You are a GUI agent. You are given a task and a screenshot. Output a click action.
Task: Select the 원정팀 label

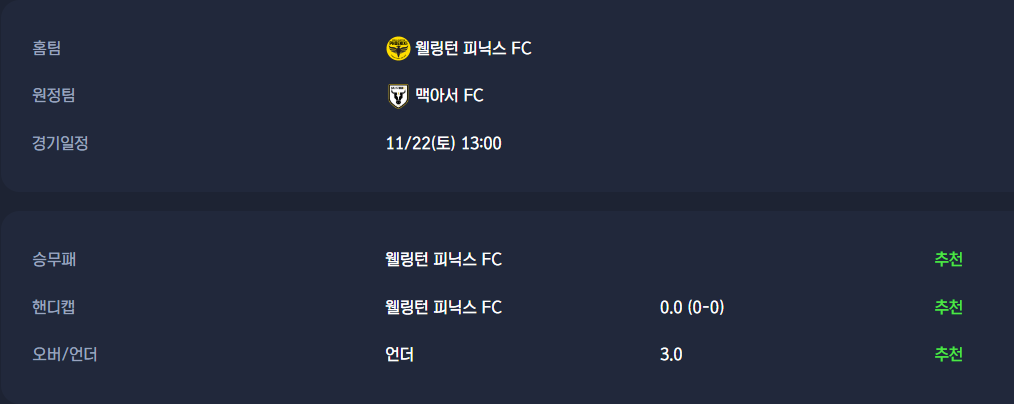pos(54,96)
